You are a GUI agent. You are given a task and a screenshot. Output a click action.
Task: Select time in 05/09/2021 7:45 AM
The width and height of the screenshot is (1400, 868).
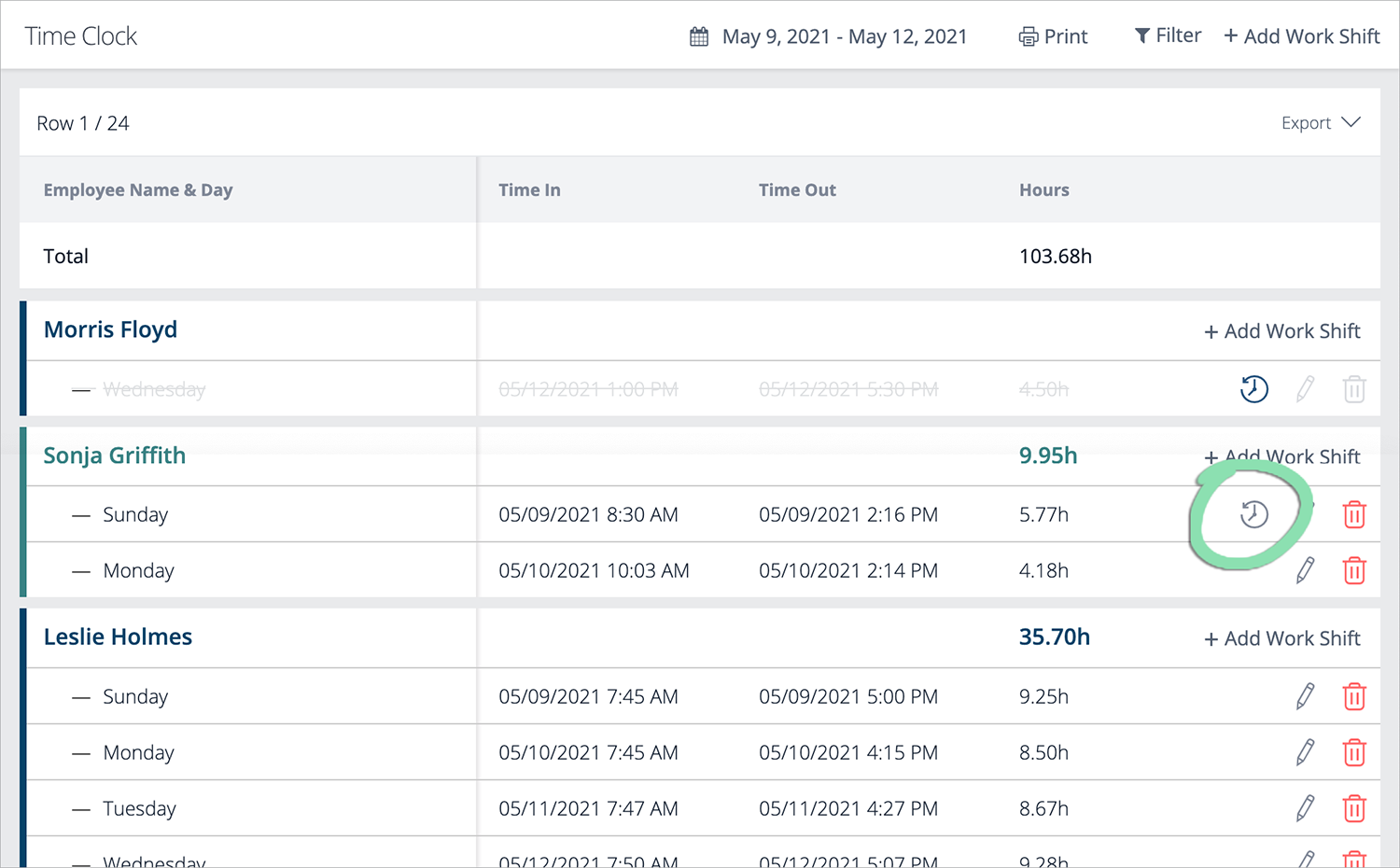[588, 696]
